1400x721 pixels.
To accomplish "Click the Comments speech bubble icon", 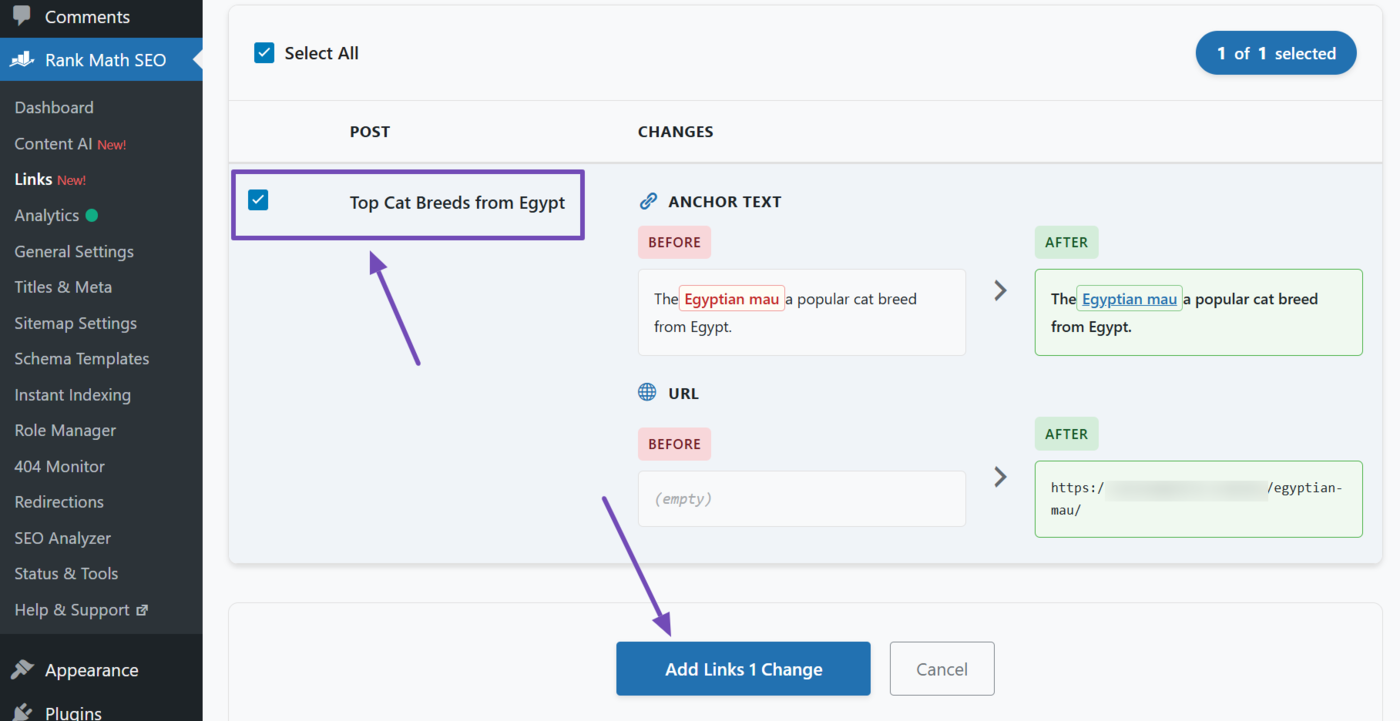I will [x=21, y=15].
